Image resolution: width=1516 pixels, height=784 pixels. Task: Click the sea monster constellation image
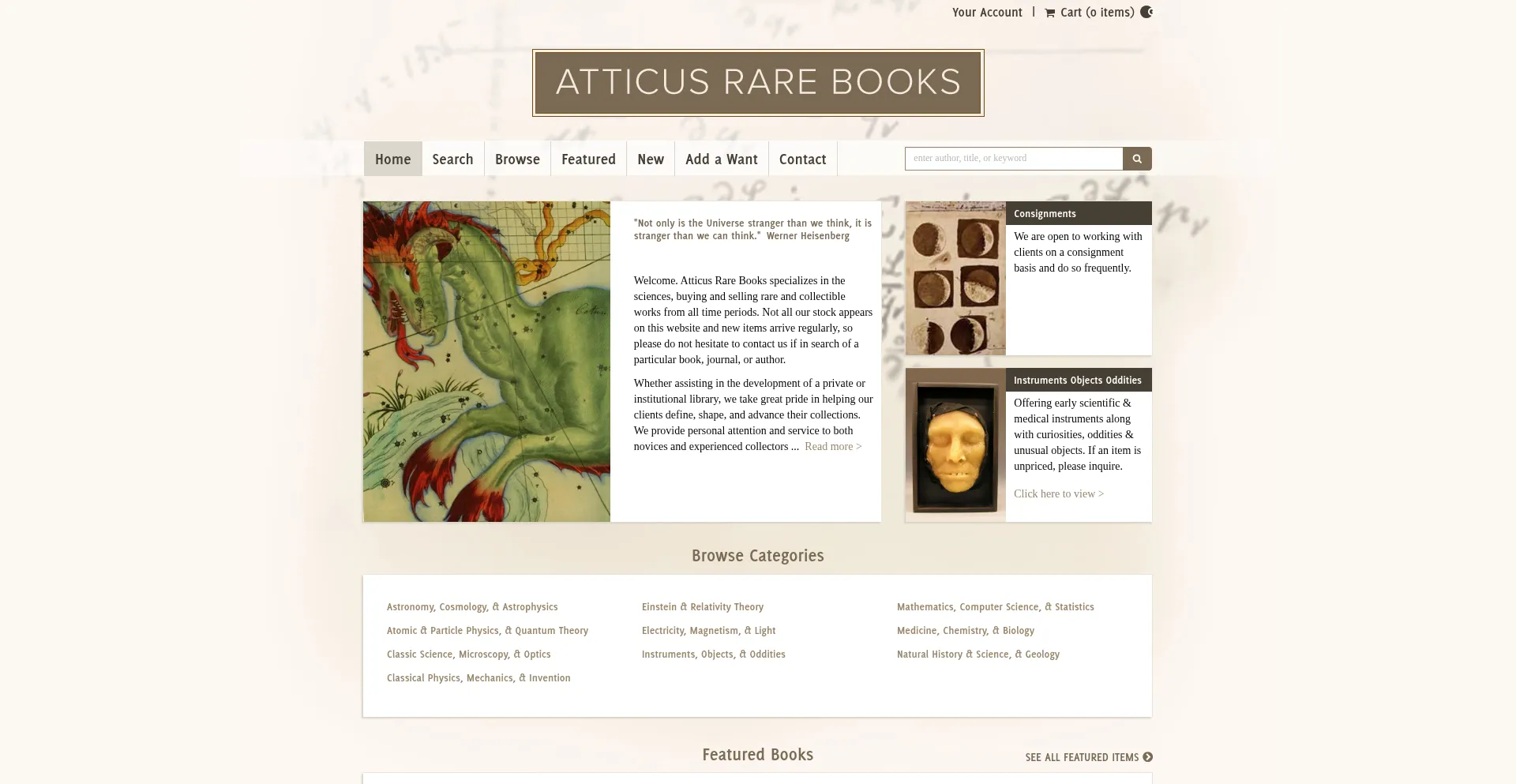coord(486,362)
